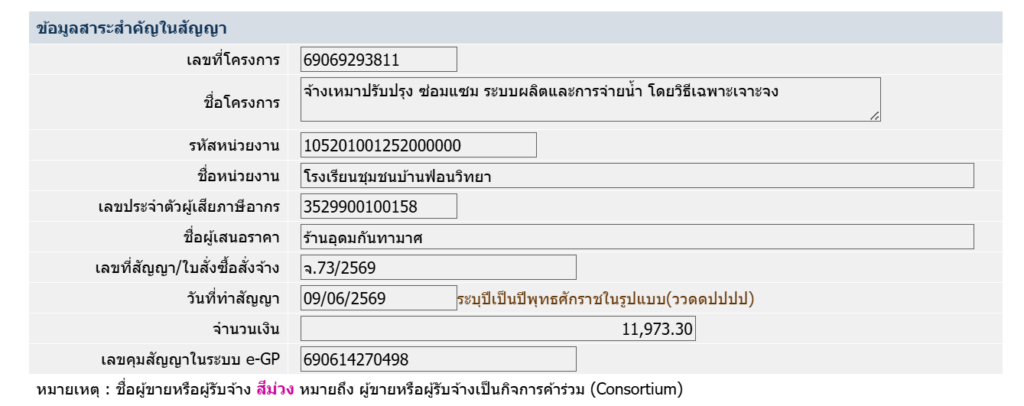Click the contract date field 09/06/2569
Screen dimensions: 1024x406
379,298
